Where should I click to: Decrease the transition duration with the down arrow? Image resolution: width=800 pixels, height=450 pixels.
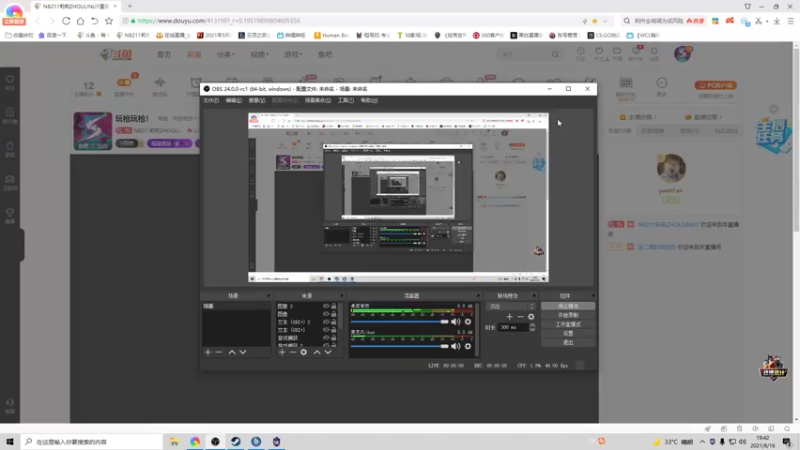pos(532,330)
